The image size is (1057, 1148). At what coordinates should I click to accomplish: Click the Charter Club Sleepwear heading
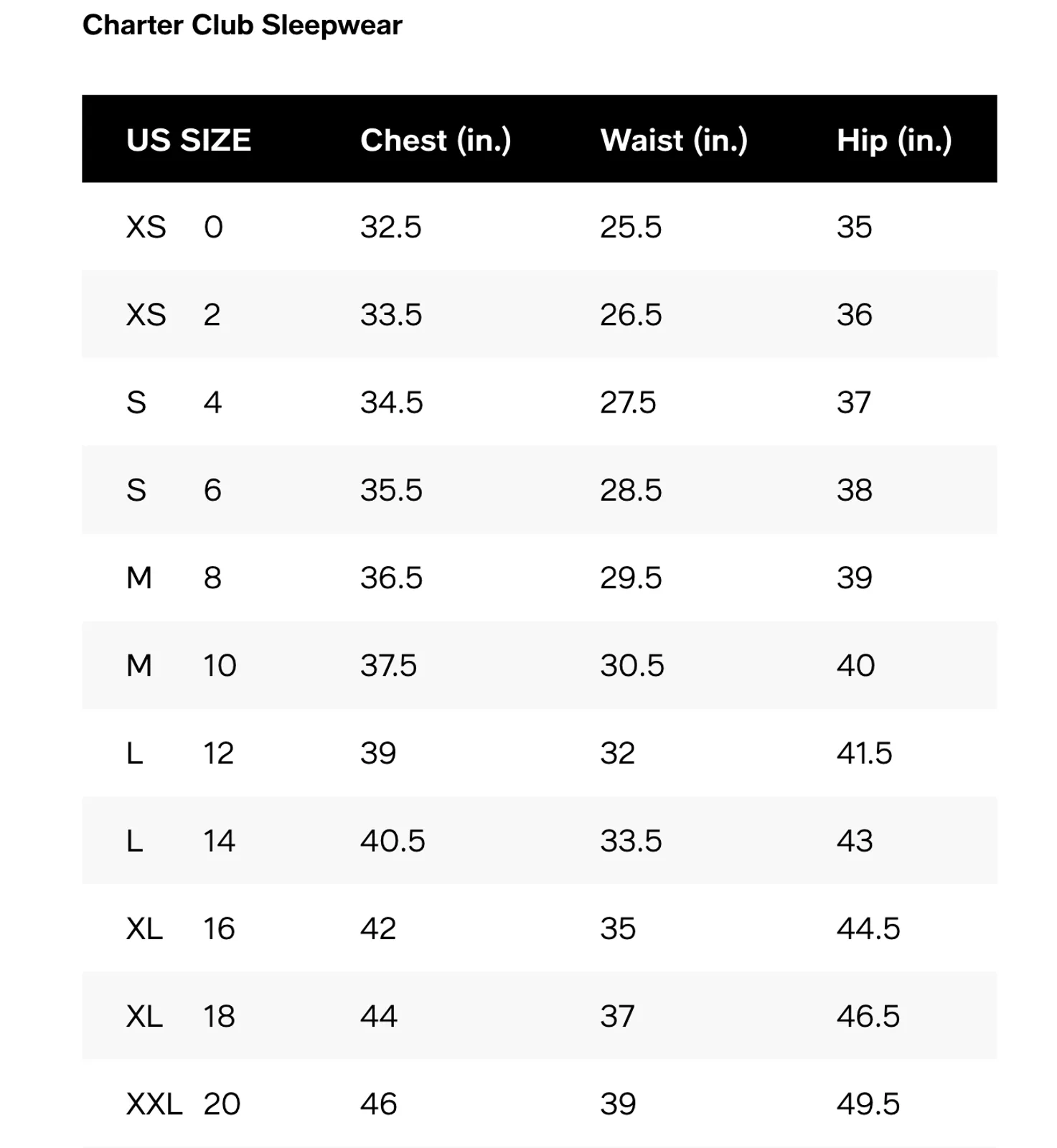(x=242, y=25)
